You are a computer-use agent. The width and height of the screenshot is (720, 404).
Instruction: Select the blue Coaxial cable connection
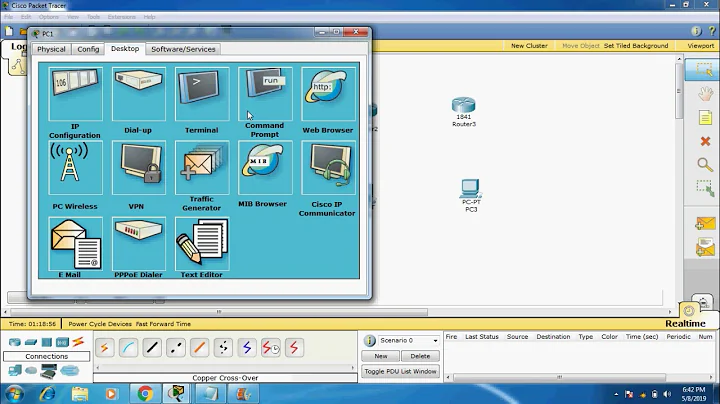(247, 348)
